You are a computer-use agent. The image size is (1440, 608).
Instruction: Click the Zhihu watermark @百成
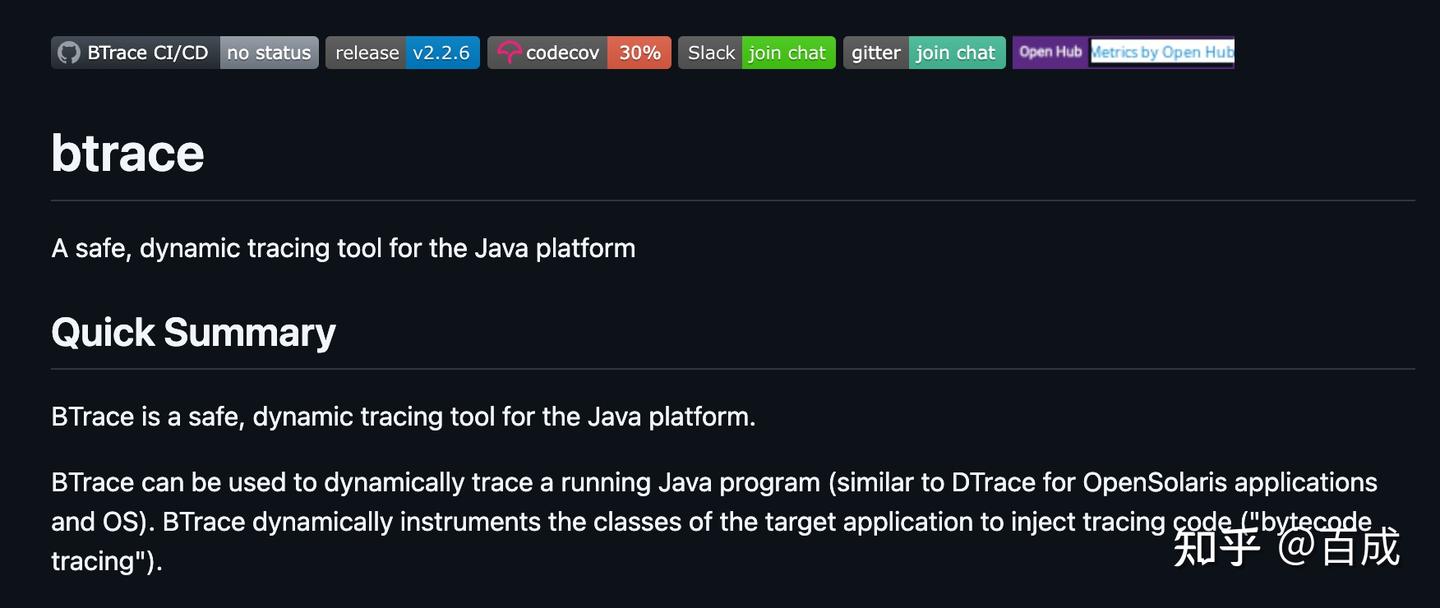pyautogui.click(x=1288, y=546)
